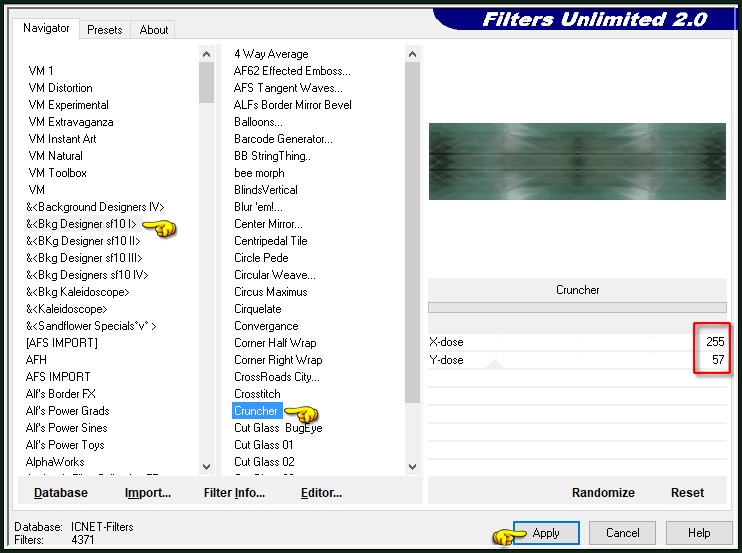Choose AF62 Effected Emboss... filter
The height and width of the screenshot is (553, 742).
click(292, 71)
